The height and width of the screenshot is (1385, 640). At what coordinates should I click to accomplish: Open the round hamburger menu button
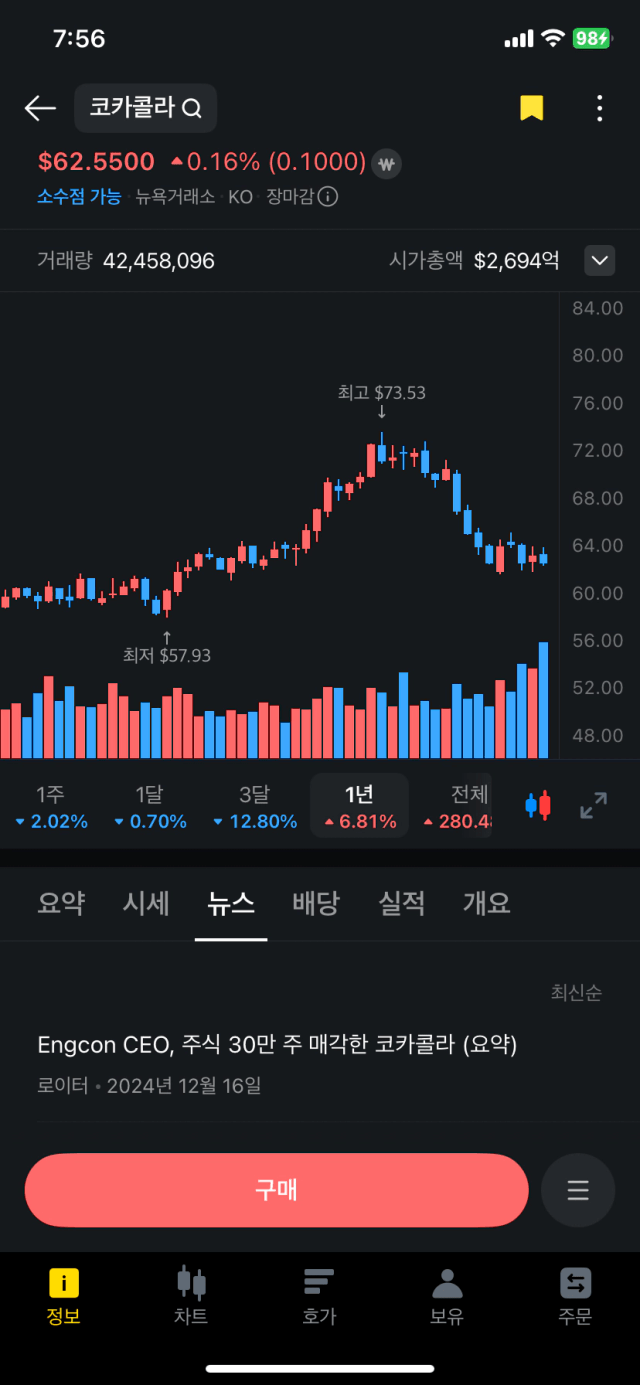click(x=578, y=1190)
